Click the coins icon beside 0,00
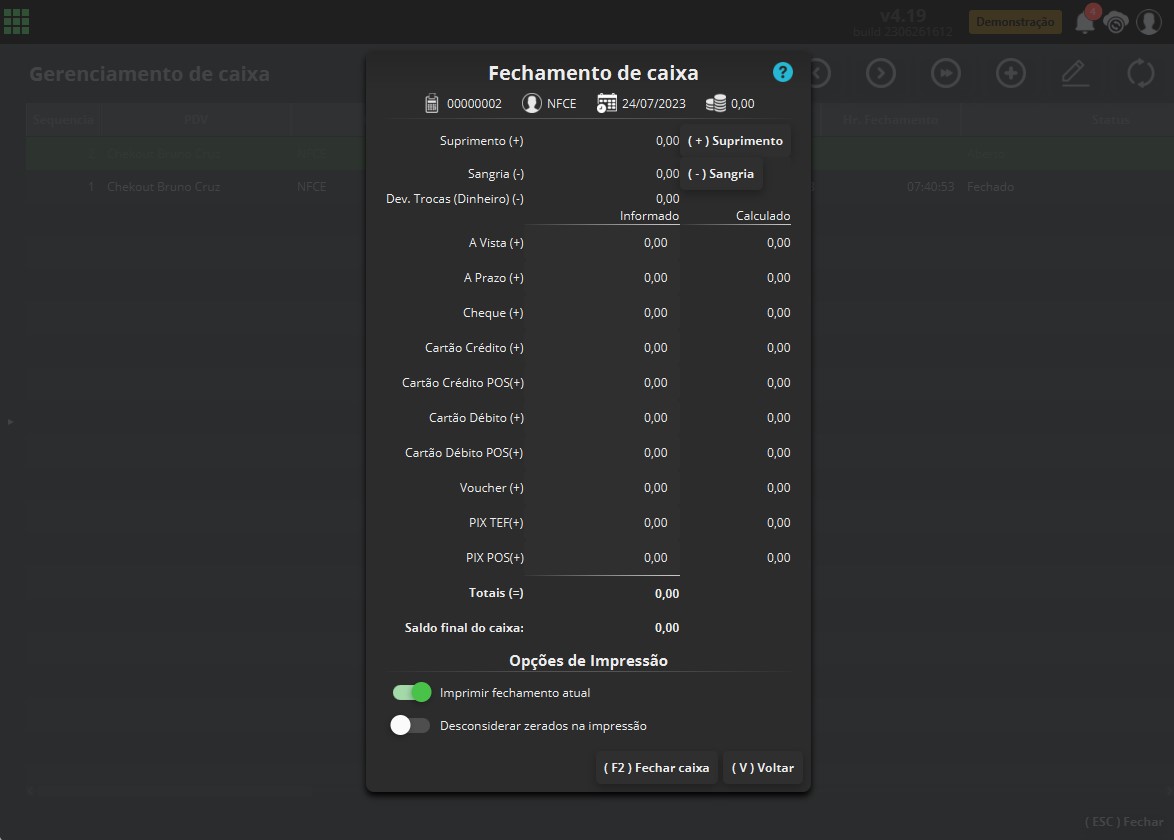 coord(716,103)
